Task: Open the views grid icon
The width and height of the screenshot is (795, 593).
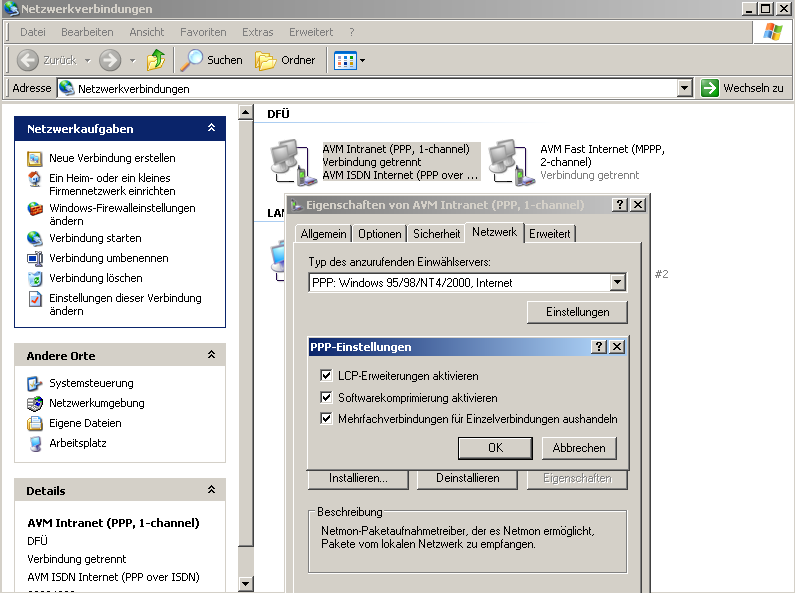Action: (345, 61)
